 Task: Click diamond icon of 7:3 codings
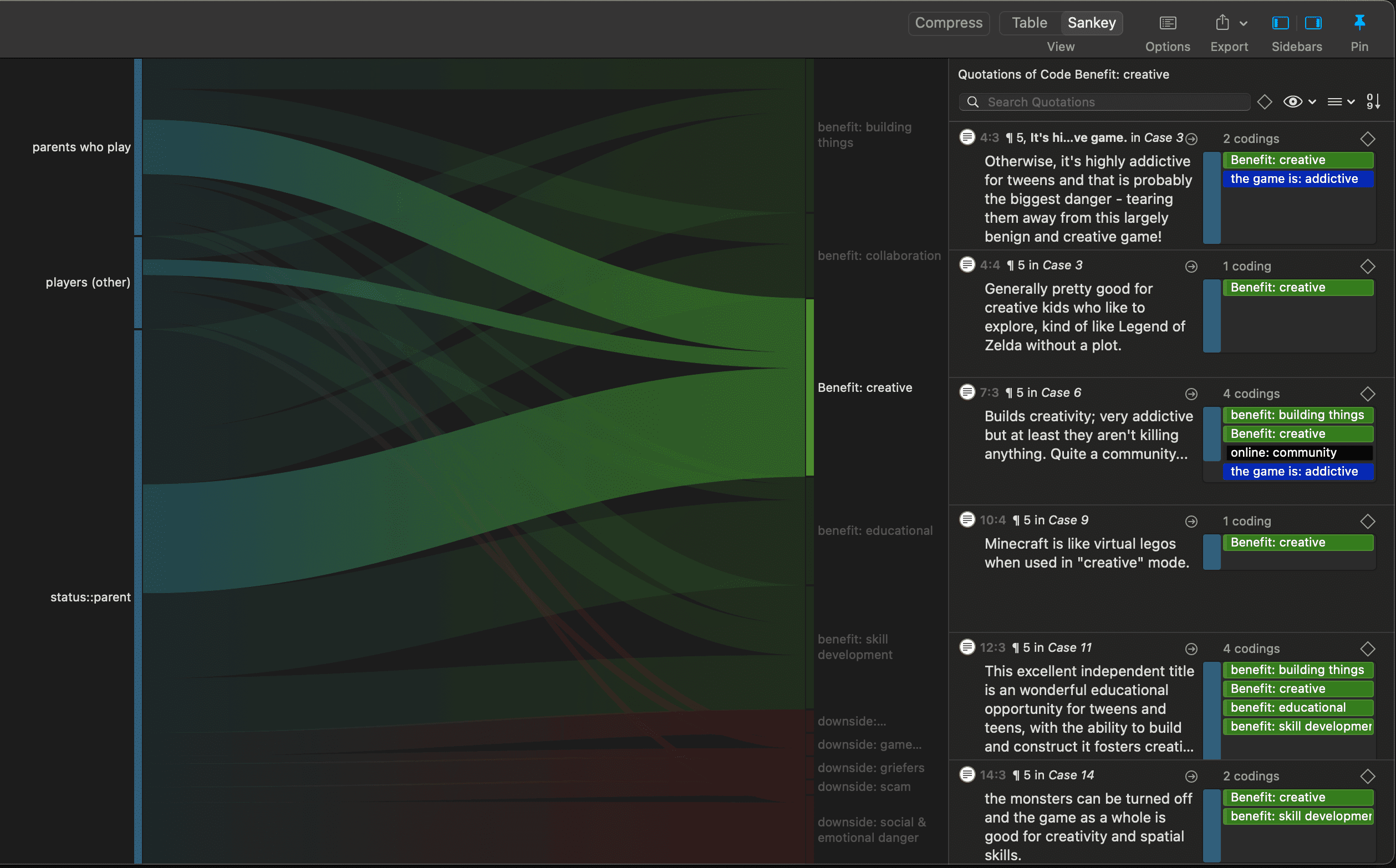click(x=1367, y=394)
